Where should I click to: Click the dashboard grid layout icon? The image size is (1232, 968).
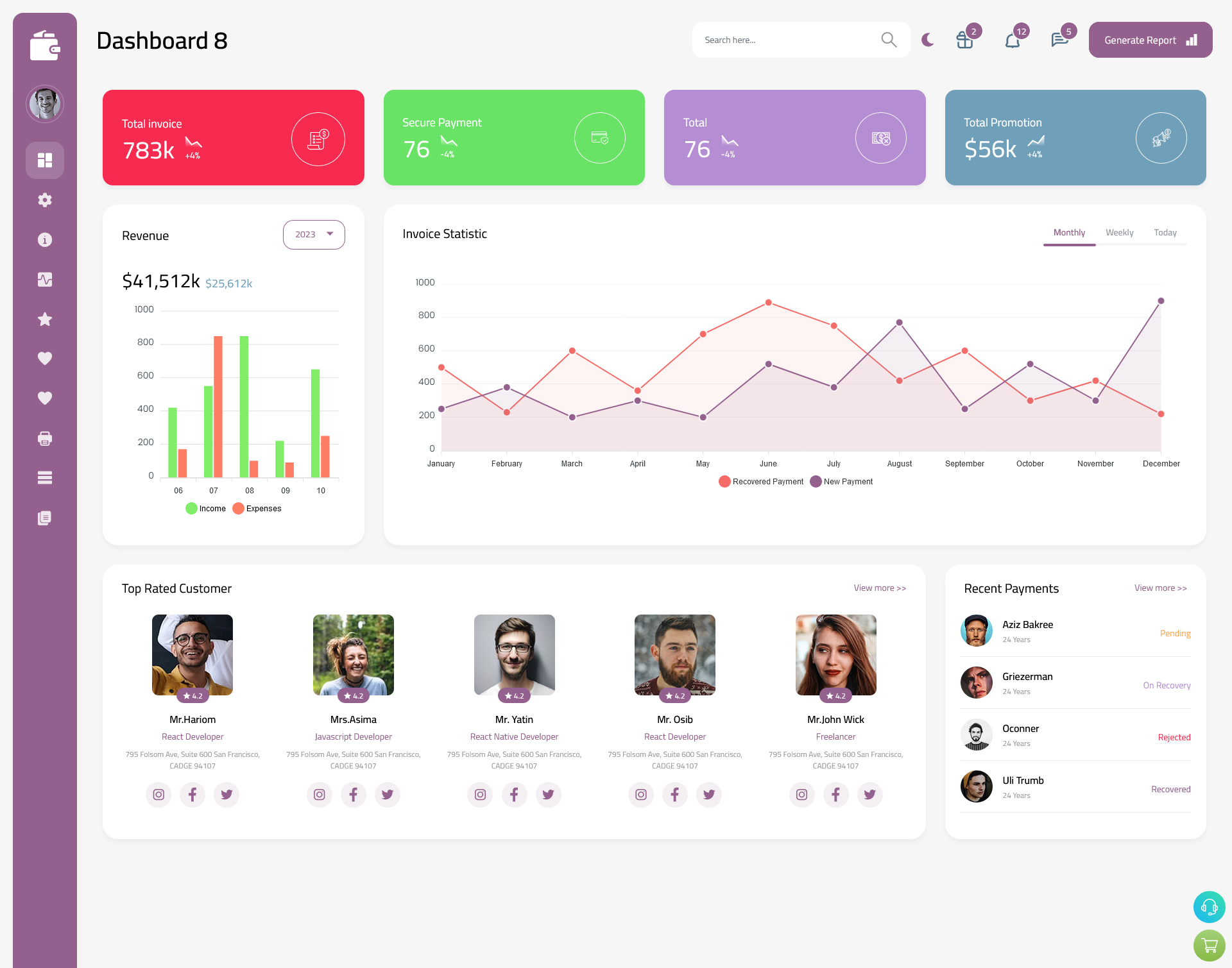pyautogui.click(x=44, y=160)
